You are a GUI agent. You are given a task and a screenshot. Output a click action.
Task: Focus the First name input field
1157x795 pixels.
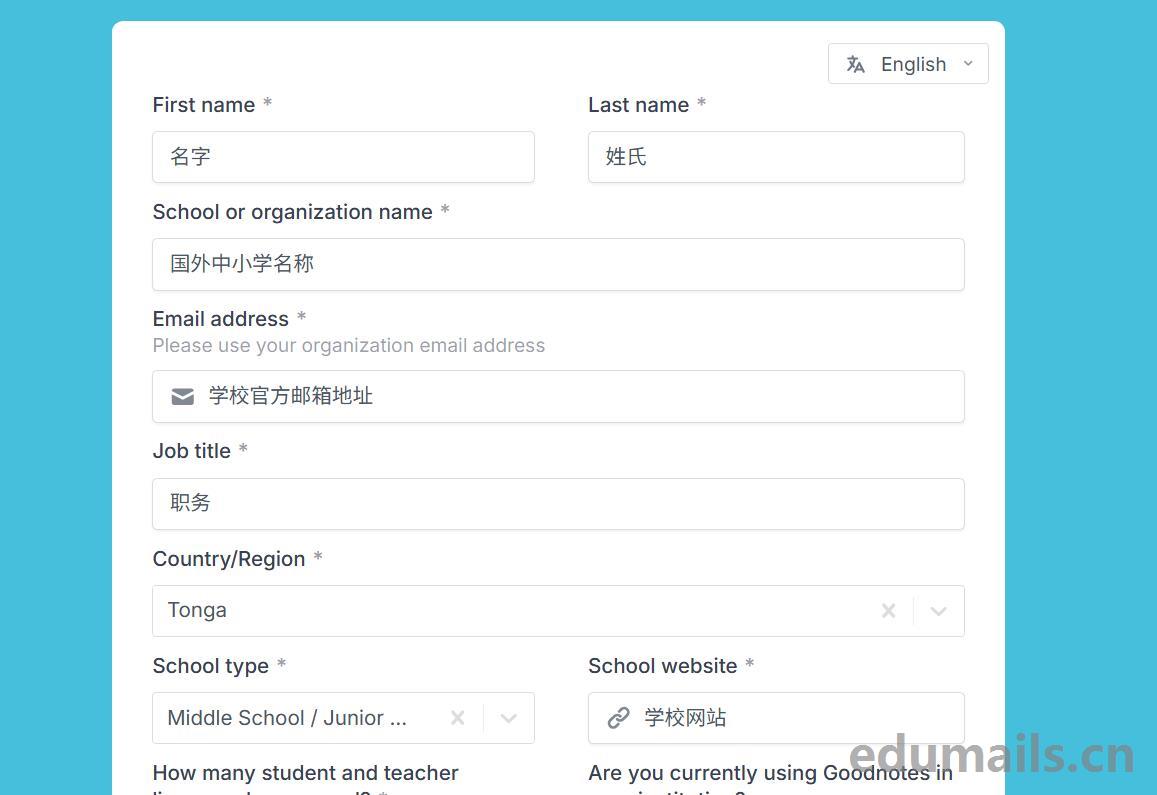point(343,157)
